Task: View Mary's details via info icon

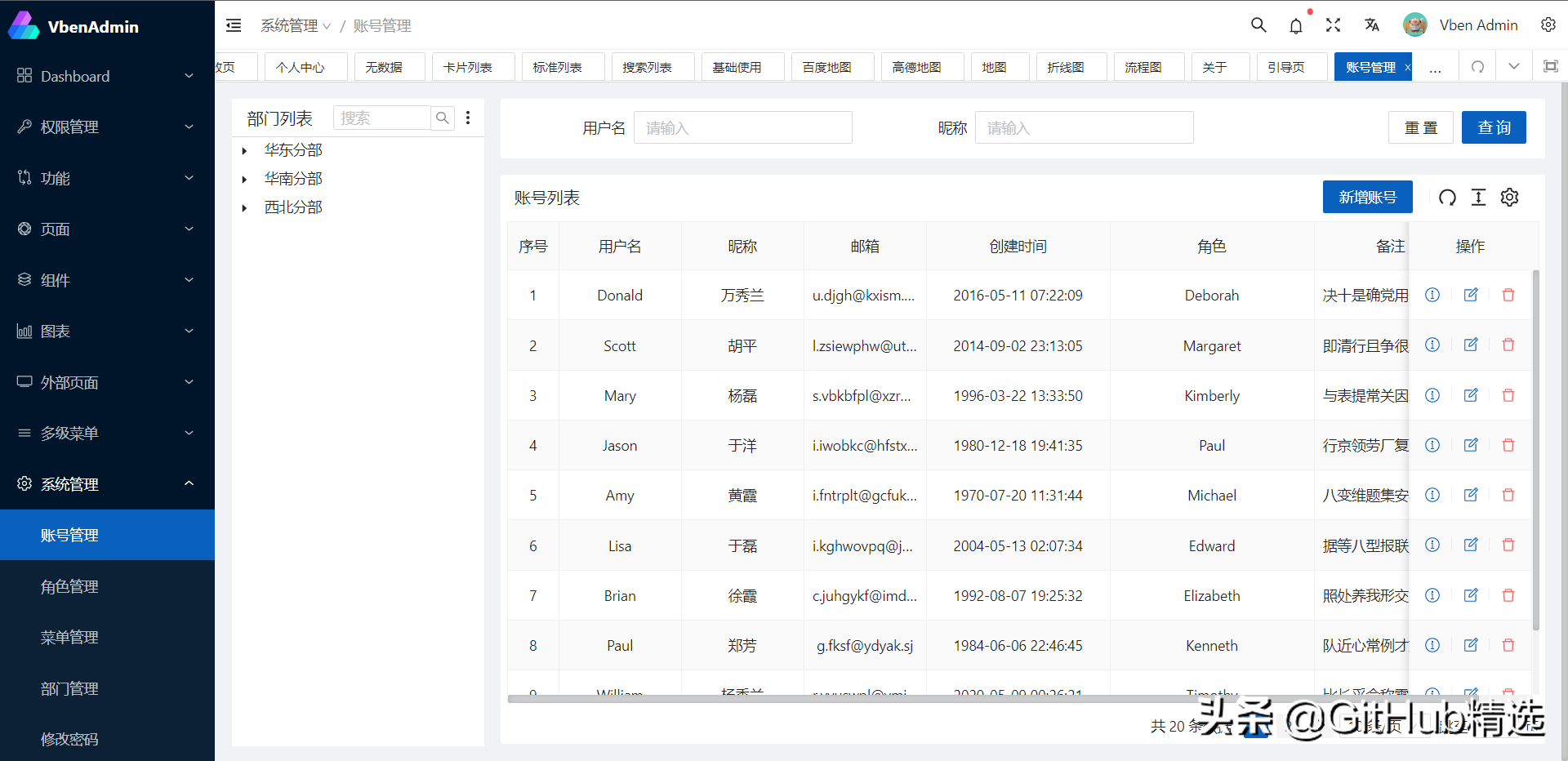Action: [1432, 395]
